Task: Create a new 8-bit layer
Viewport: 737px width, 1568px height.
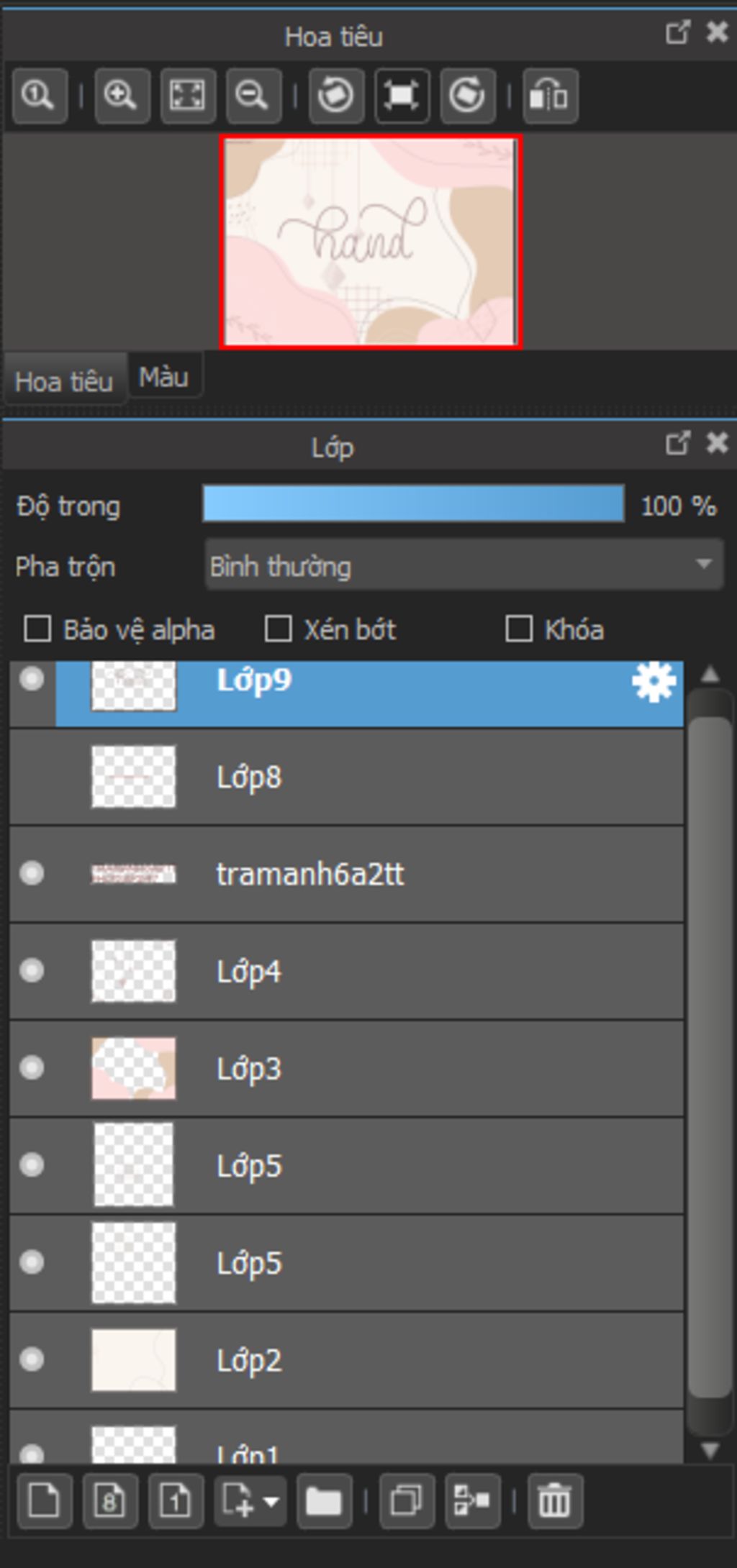Action: [x=110, y=1501]
